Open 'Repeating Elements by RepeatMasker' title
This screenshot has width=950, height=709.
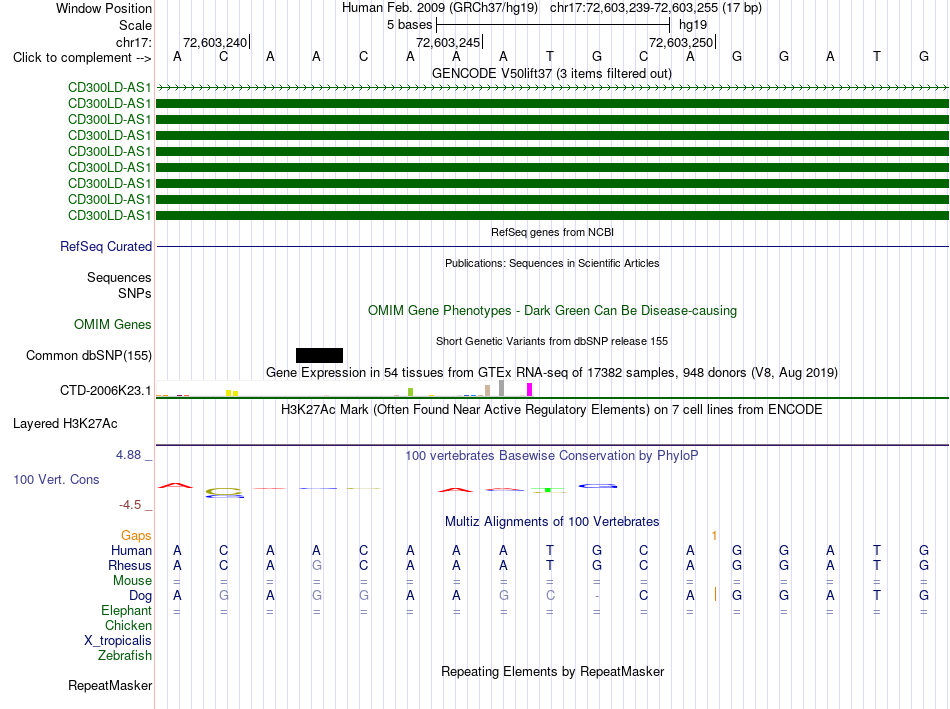[552, 671]
